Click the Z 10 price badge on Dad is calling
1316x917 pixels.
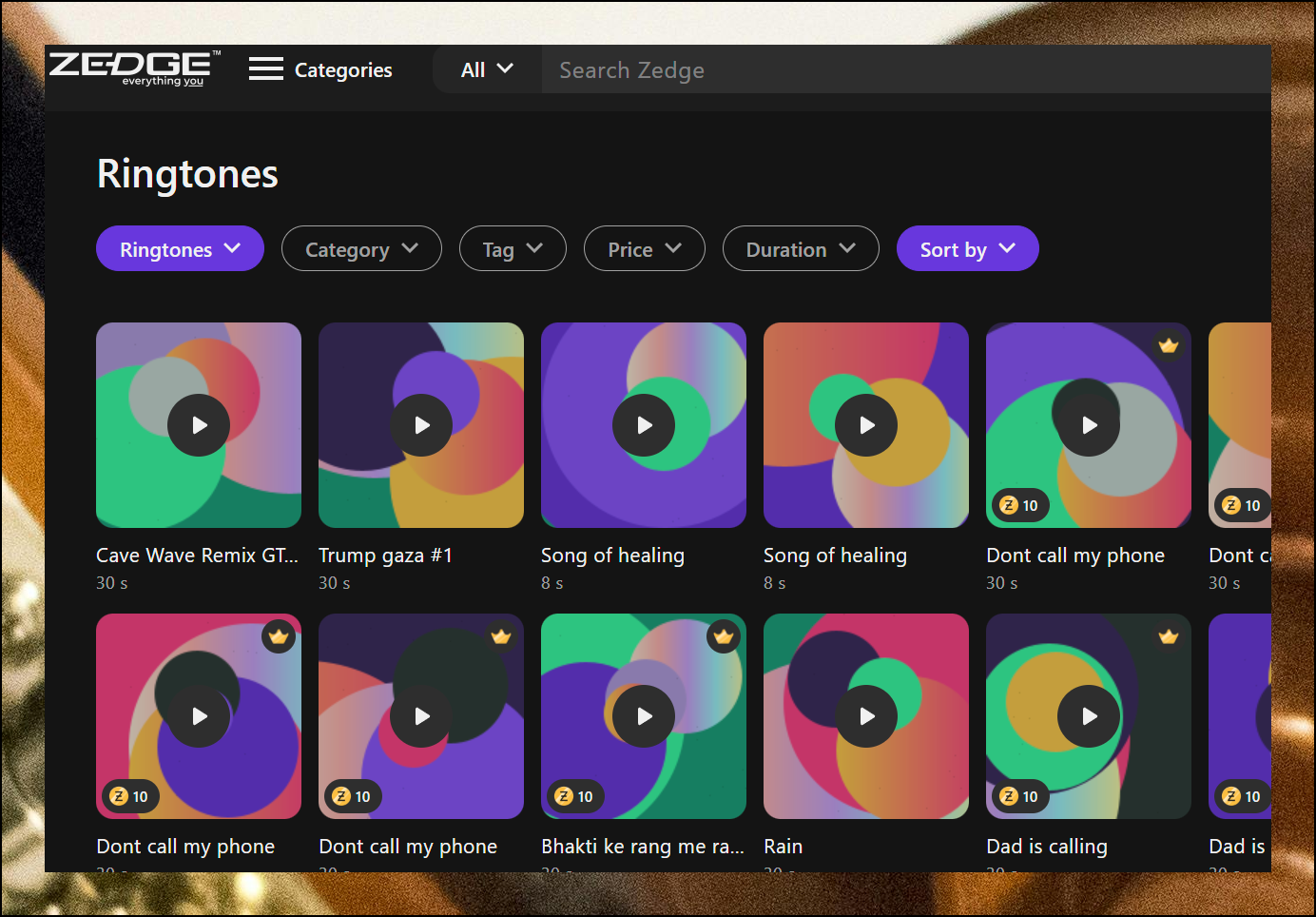coord(1018,796)
